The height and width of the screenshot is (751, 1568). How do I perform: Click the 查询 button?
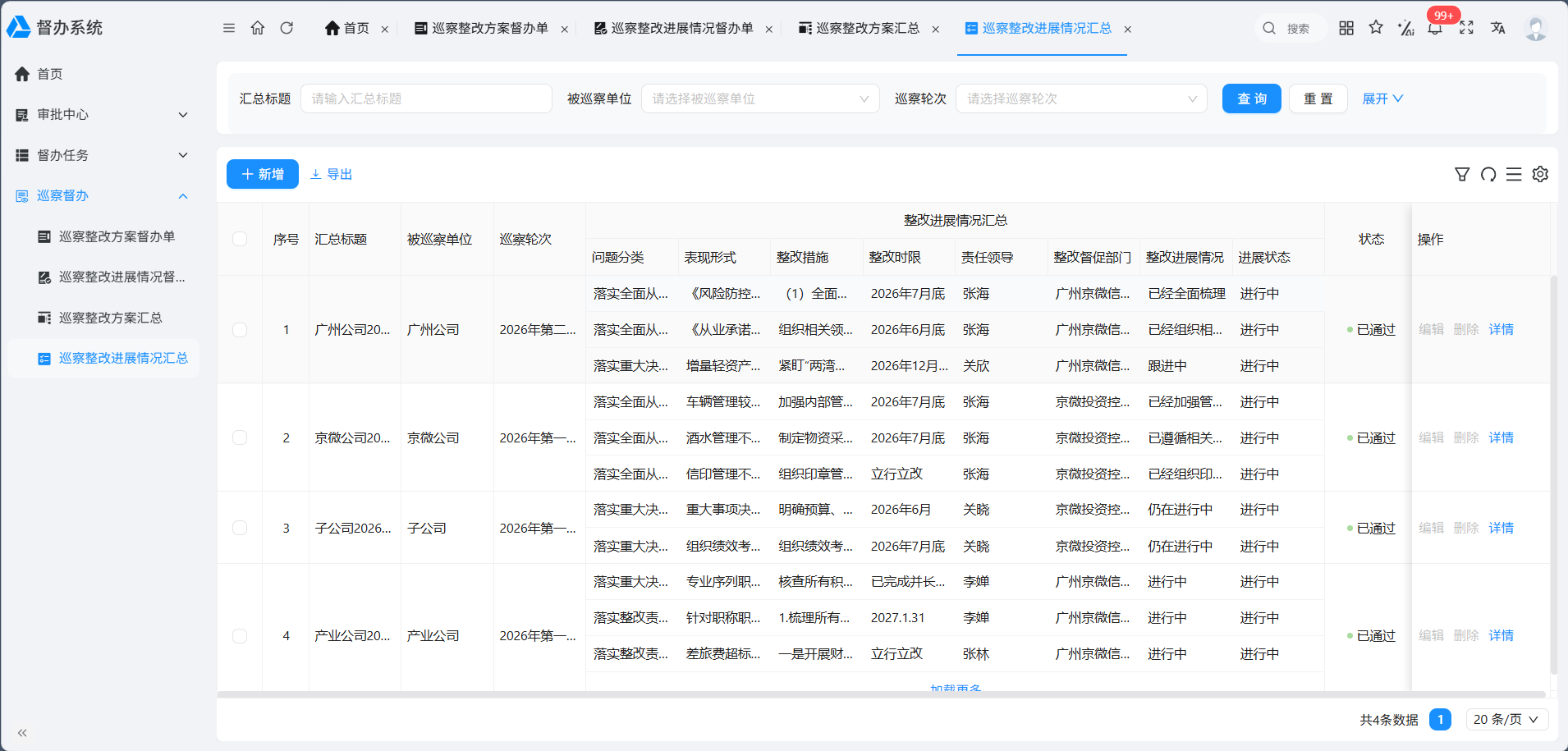coord(1251,98)
